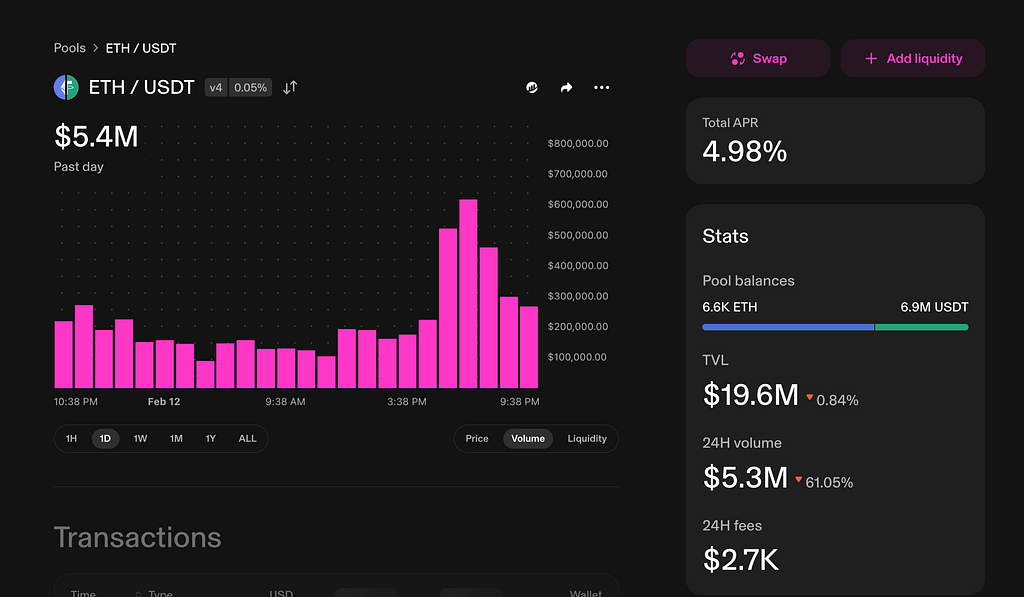Sort transactions by the Time column
This screenshot has width=1024, height=597.
tap(83, 593)
